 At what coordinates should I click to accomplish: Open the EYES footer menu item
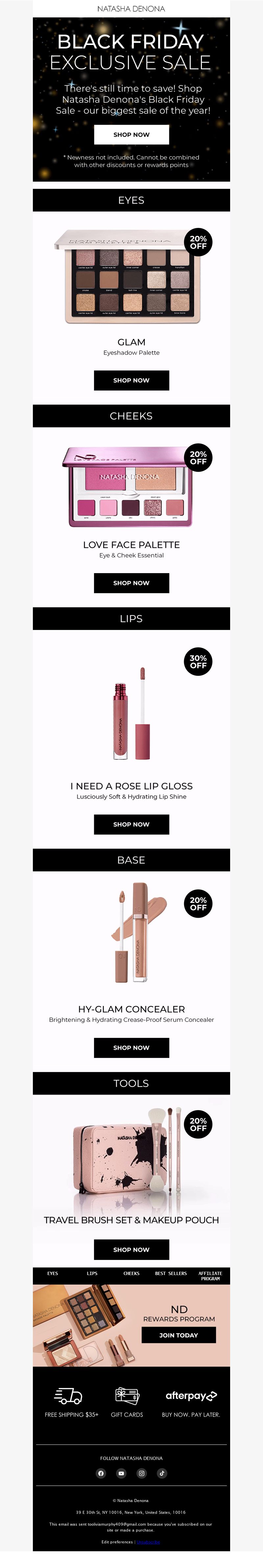coord(52,1273)
